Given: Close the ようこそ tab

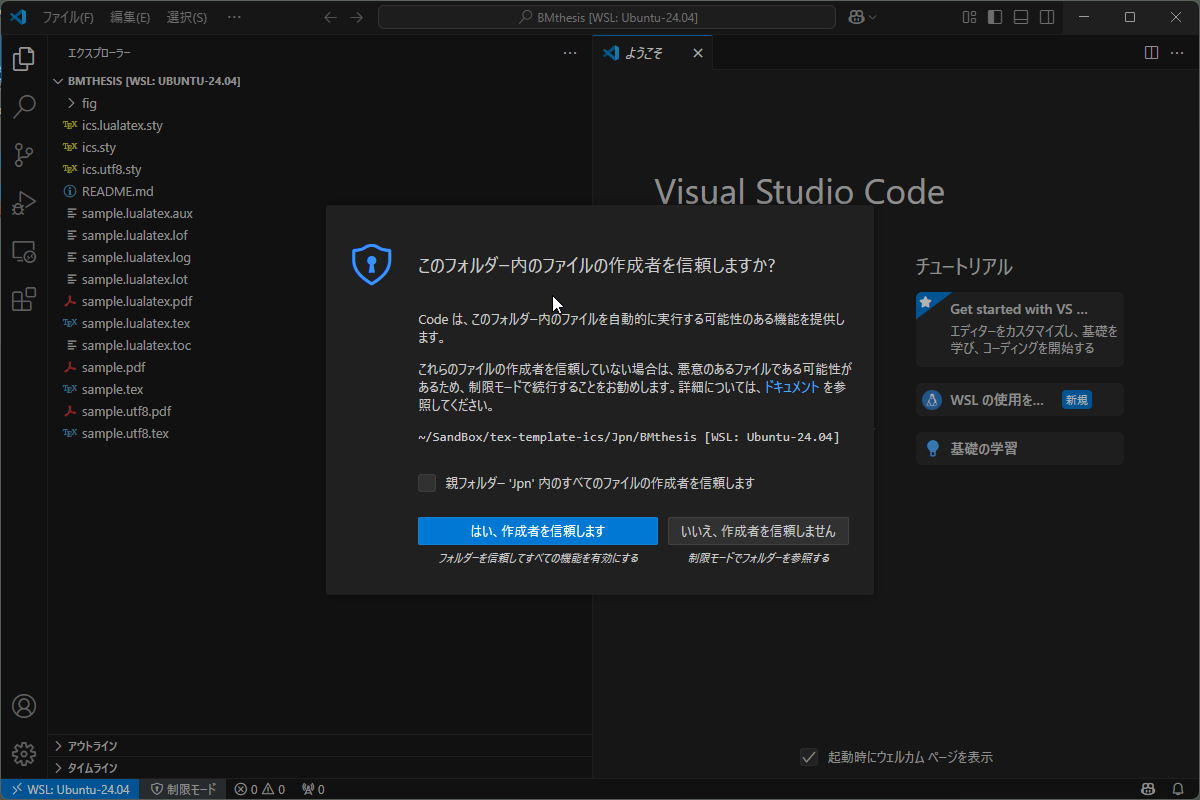Looking at the screenshot, I should [x=698, y=53].
